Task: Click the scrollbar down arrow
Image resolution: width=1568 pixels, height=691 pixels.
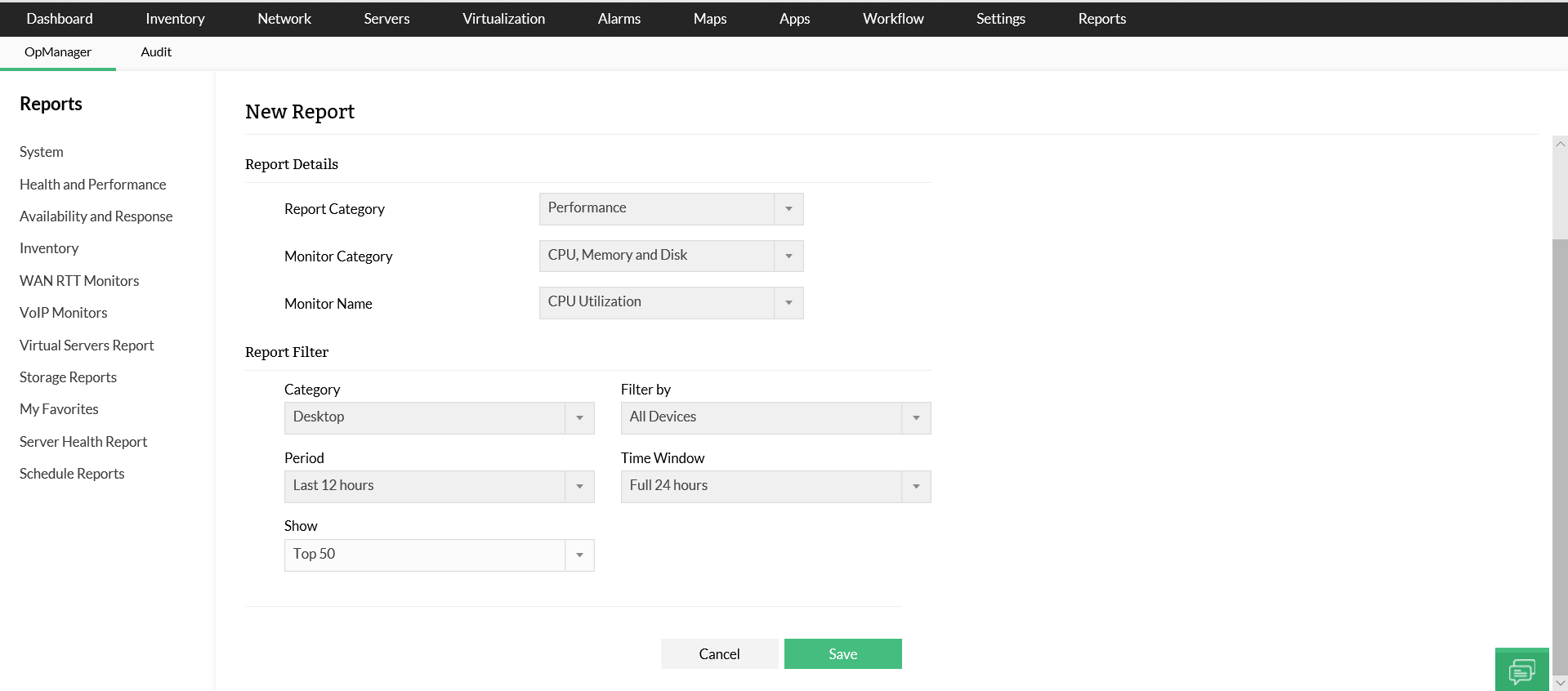Action: tap(1560, 683)
